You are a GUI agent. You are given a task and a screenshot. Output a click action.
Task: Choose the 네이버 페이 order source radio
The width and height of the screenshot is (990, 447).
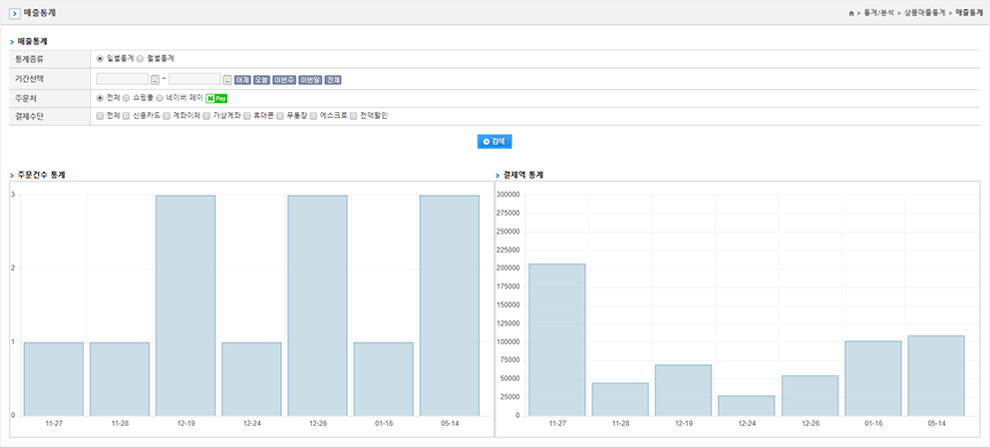(x=160, y=98)
